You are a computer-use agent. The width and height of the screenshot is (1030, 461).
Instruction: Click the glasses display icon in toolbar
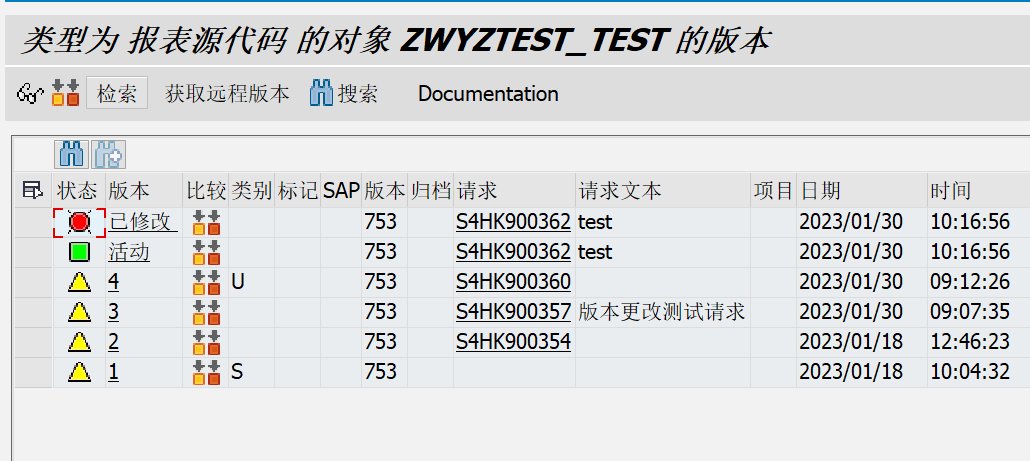(30, 94)
